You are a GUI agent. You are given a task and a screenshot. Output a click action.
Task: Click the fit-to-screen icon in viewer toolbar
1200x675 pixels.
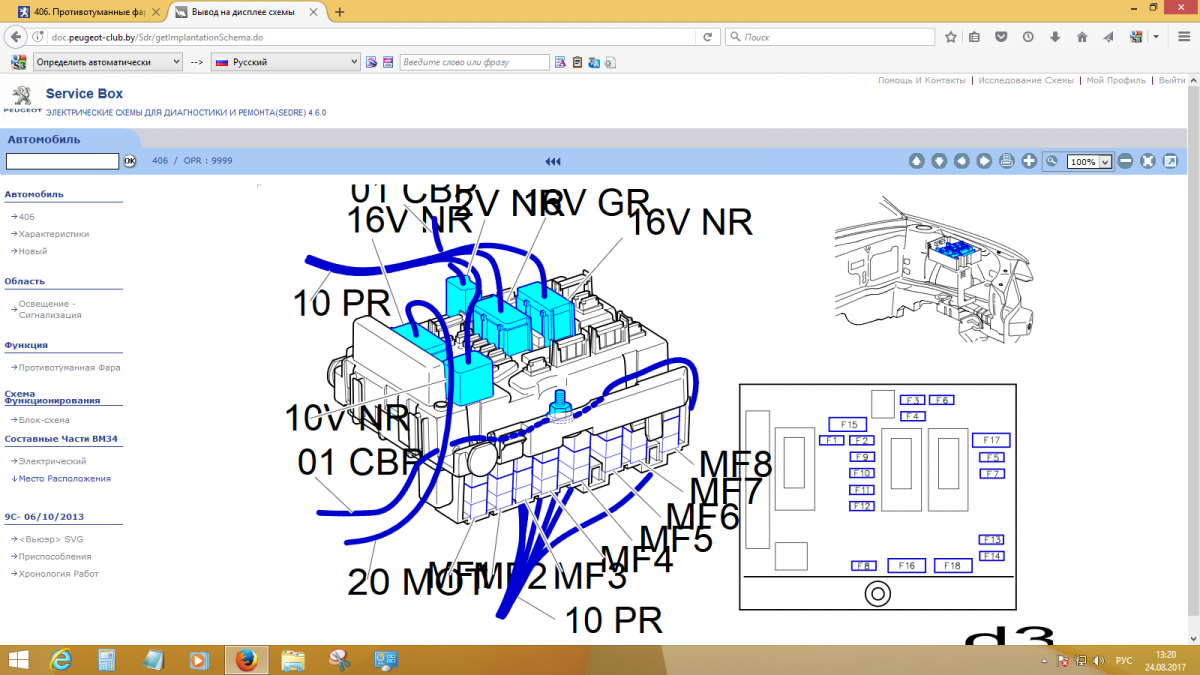pos(1147,161)
